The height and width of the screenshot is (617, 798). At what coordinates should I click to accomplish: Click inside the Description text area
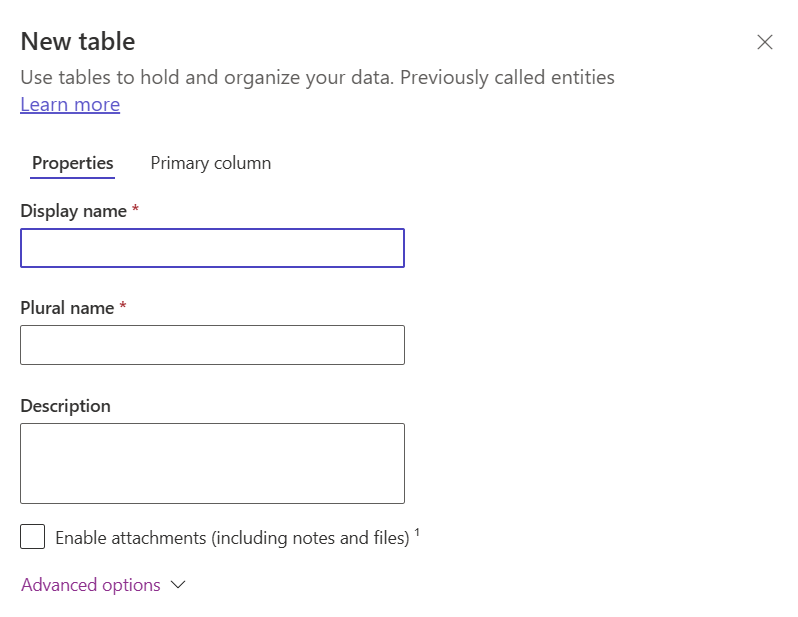coord(212,463)
